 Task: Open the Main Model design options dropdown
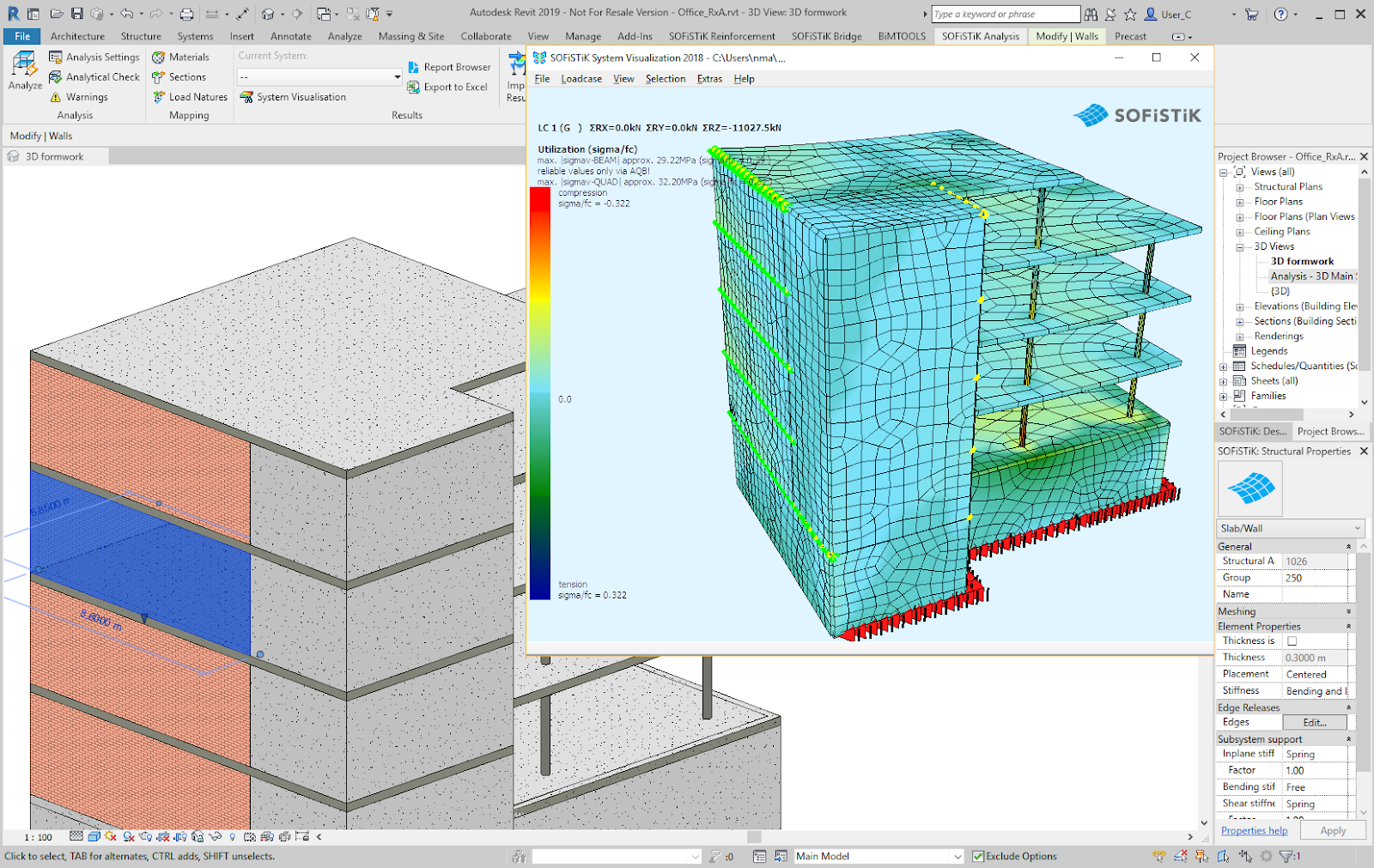coord(878,856)
